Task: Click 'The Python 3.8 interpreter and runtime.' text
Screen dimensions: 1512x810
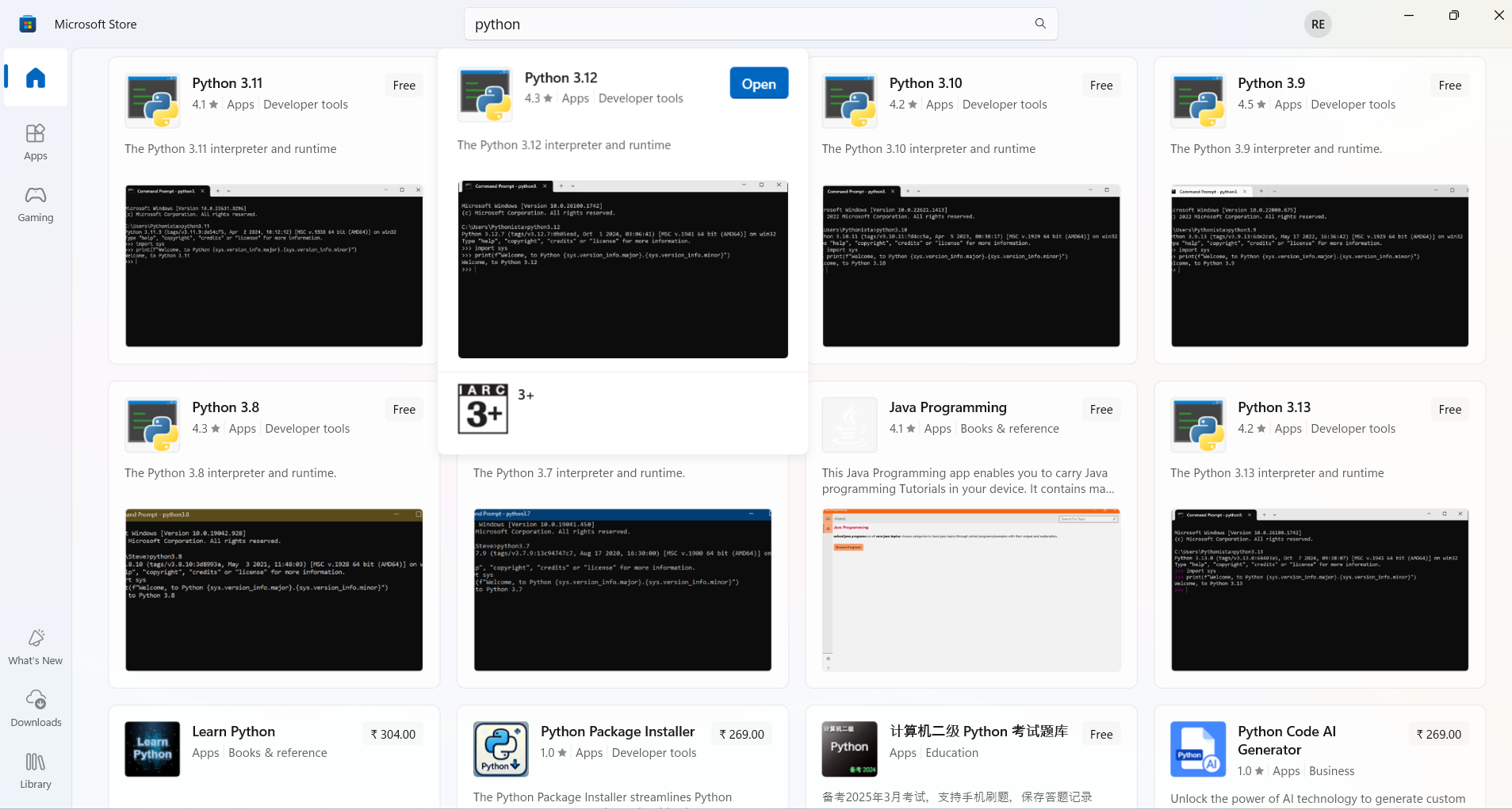Action: [x=231, y=473]
